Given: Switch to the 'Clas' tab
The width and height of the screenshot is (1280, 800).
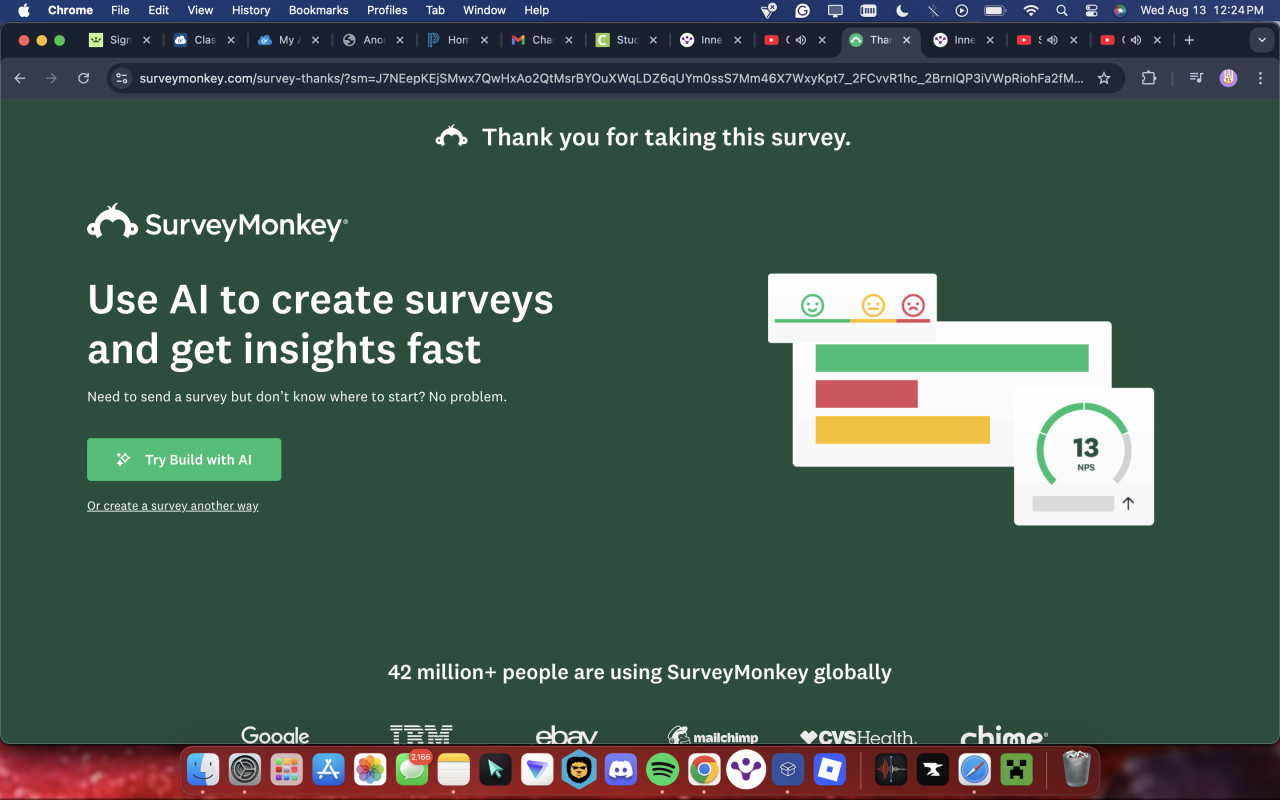Looking at the screenshot, I should [x=205, y=40].
